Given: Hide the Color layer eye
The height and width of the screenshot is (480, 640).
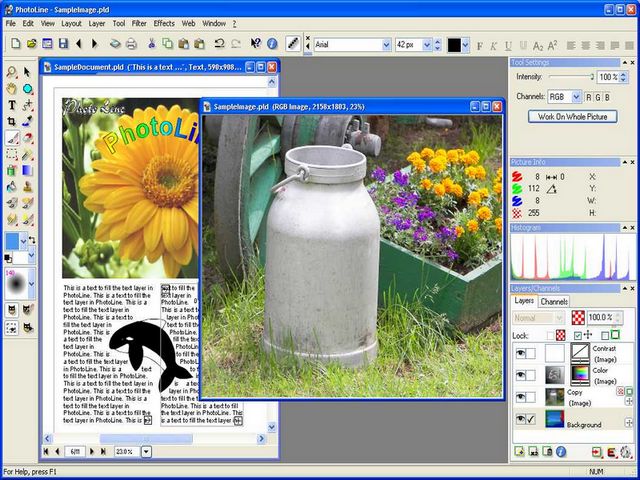Looking at the screenshot, I should (520, 375).
